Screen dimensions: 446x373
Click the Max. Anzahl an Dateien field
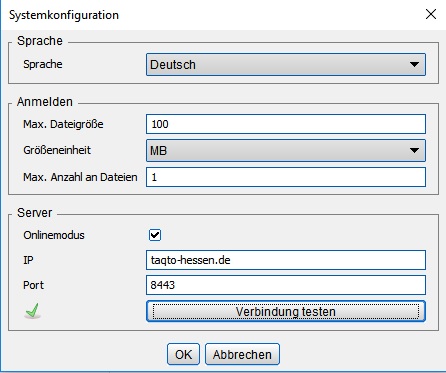(x=286, y=177)
